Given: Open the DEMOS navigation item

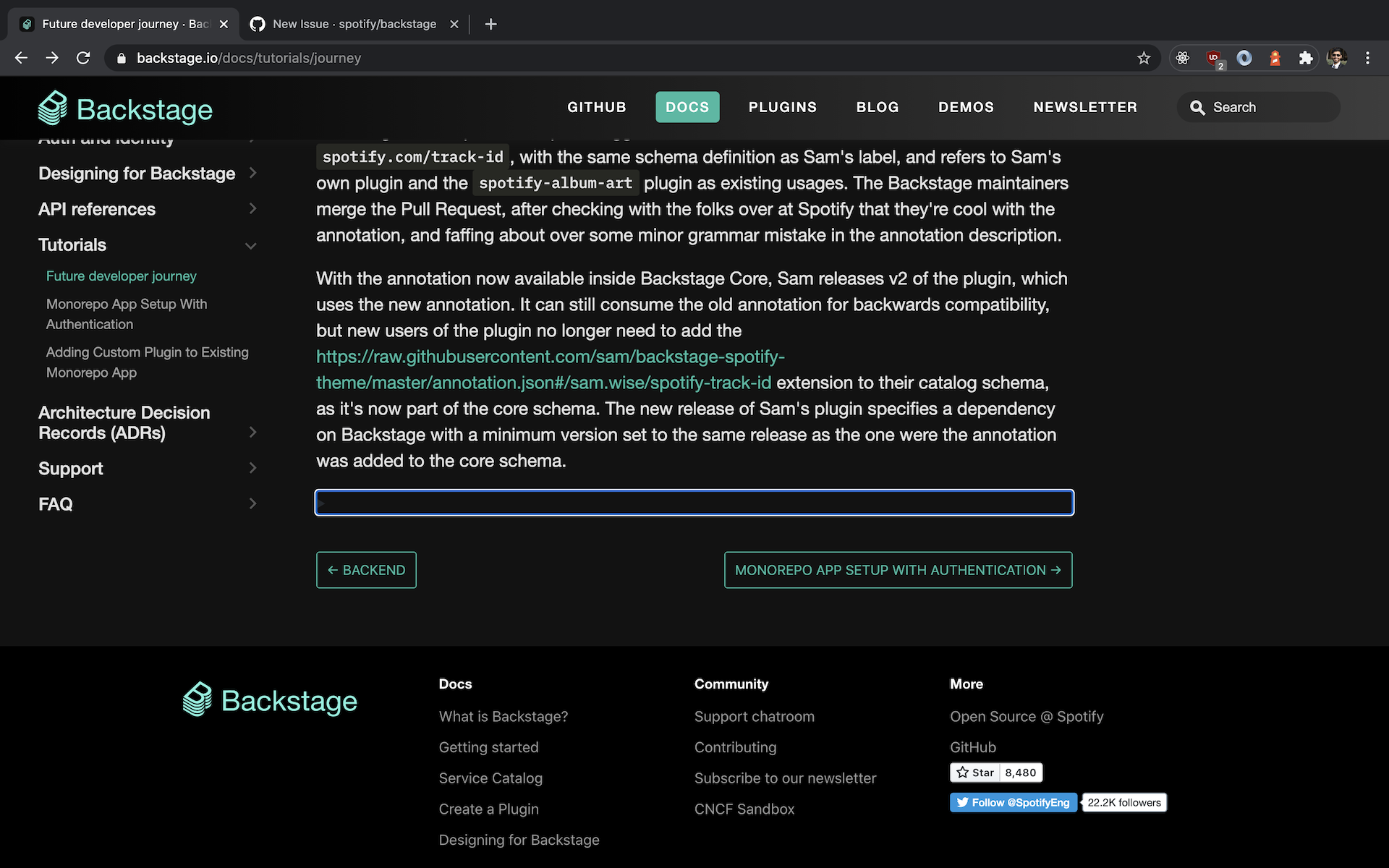Looking at the screenshot, I should point(967,107).
